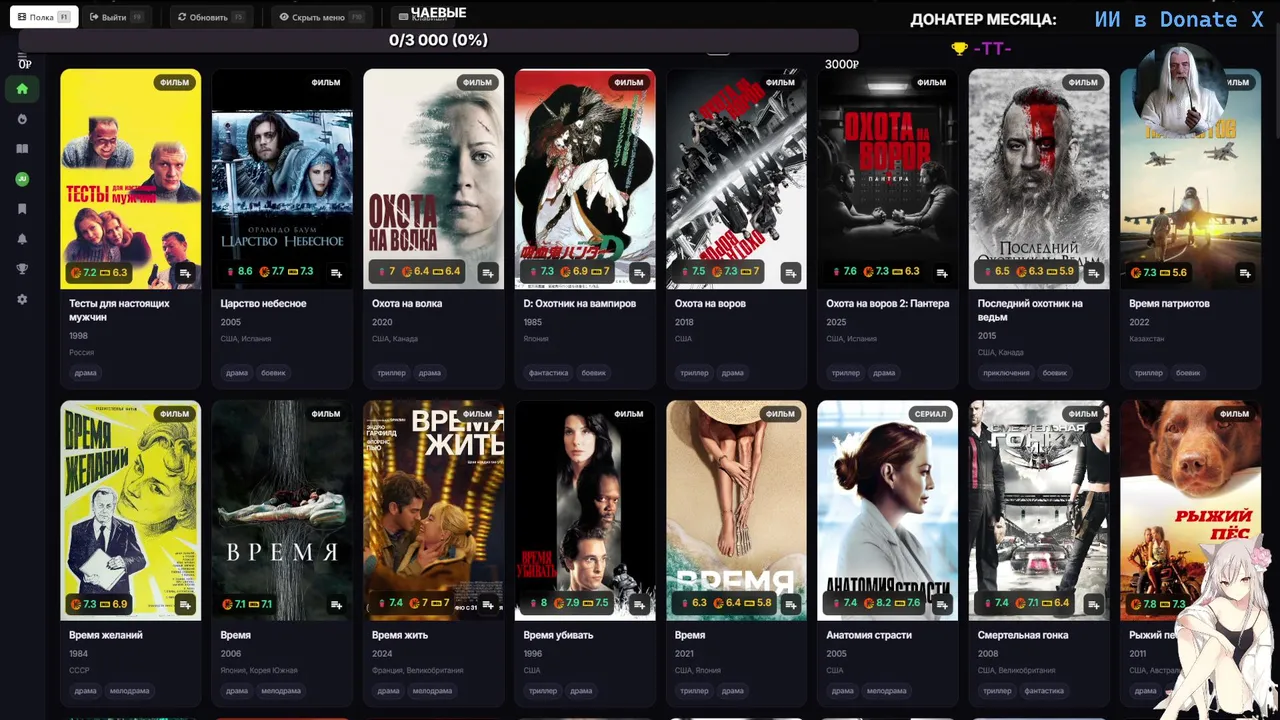1280x720 pixels.
Task: Select the боевик tag under Царство небесное
Action: point(273,373)
